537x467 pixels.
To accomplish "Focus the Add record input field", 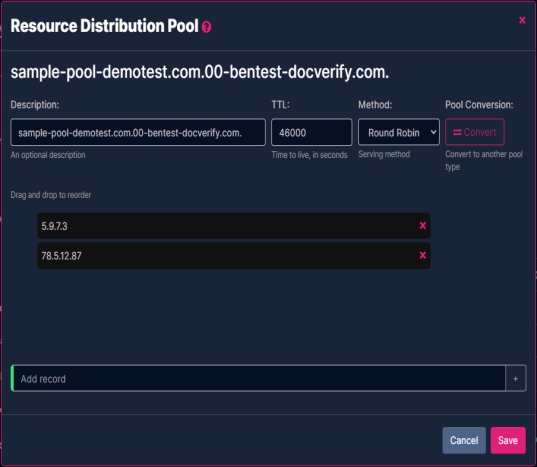I will (x=259, y=379).
